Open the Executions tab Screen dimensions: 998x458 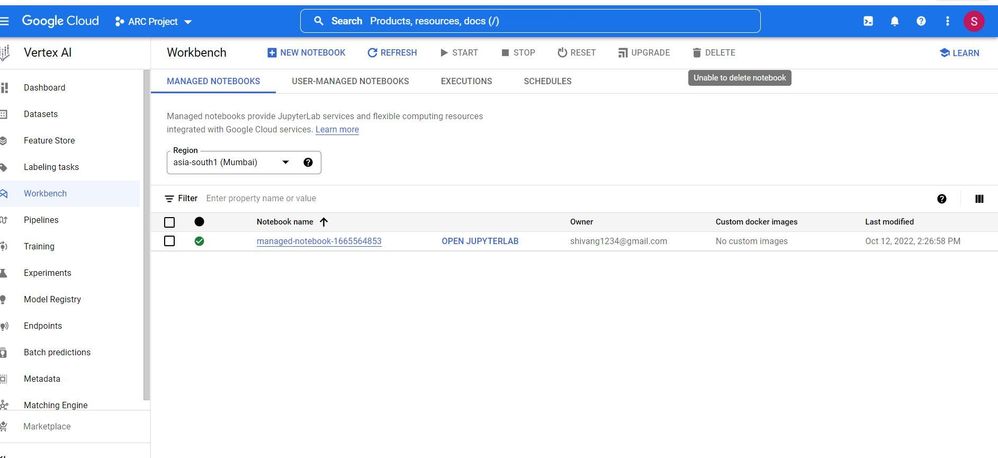(467, 81)
